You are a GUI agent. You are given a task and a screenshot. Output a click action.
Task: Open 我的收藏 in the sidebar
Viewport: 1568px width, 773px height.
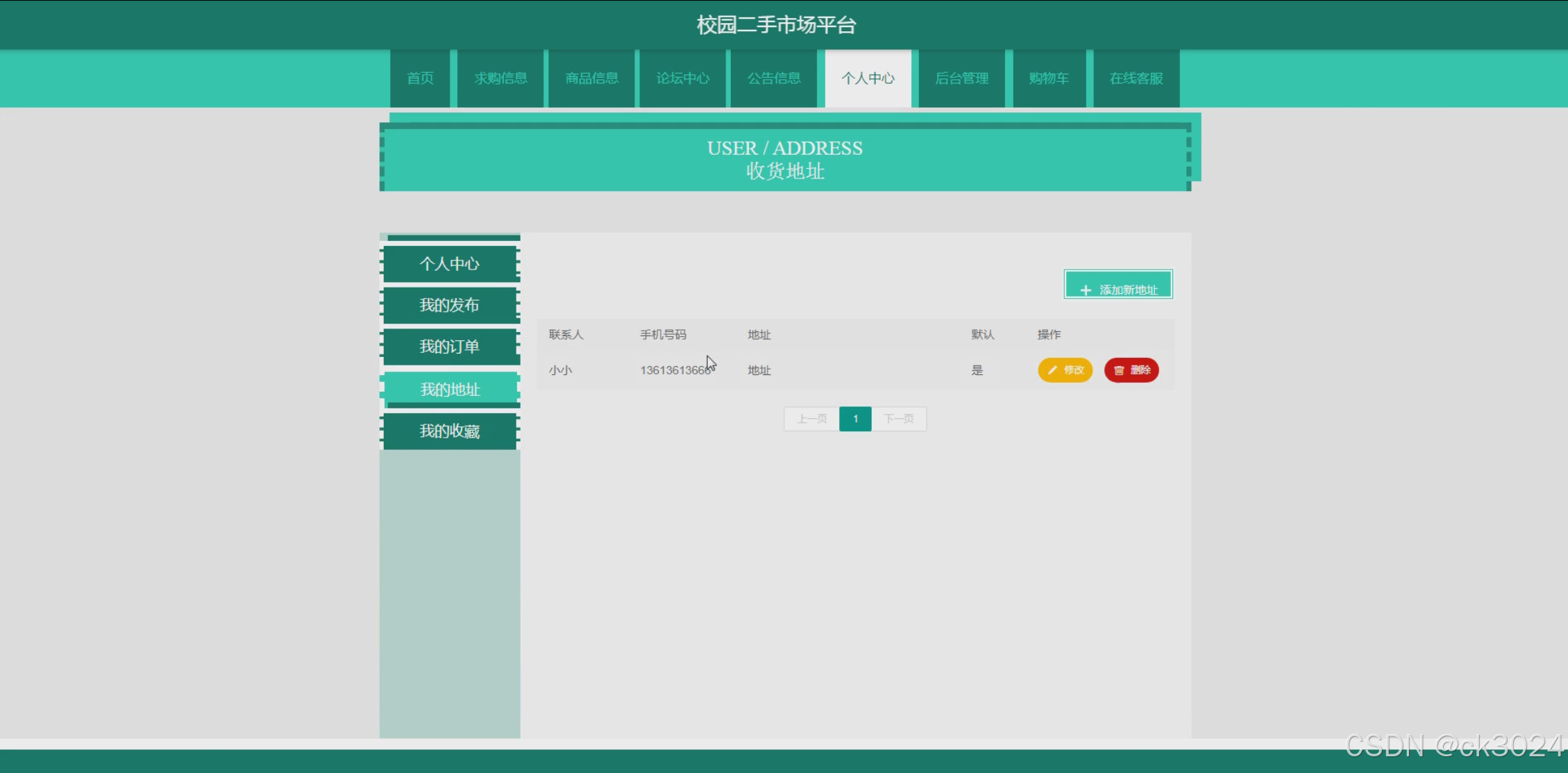[450, 431]
